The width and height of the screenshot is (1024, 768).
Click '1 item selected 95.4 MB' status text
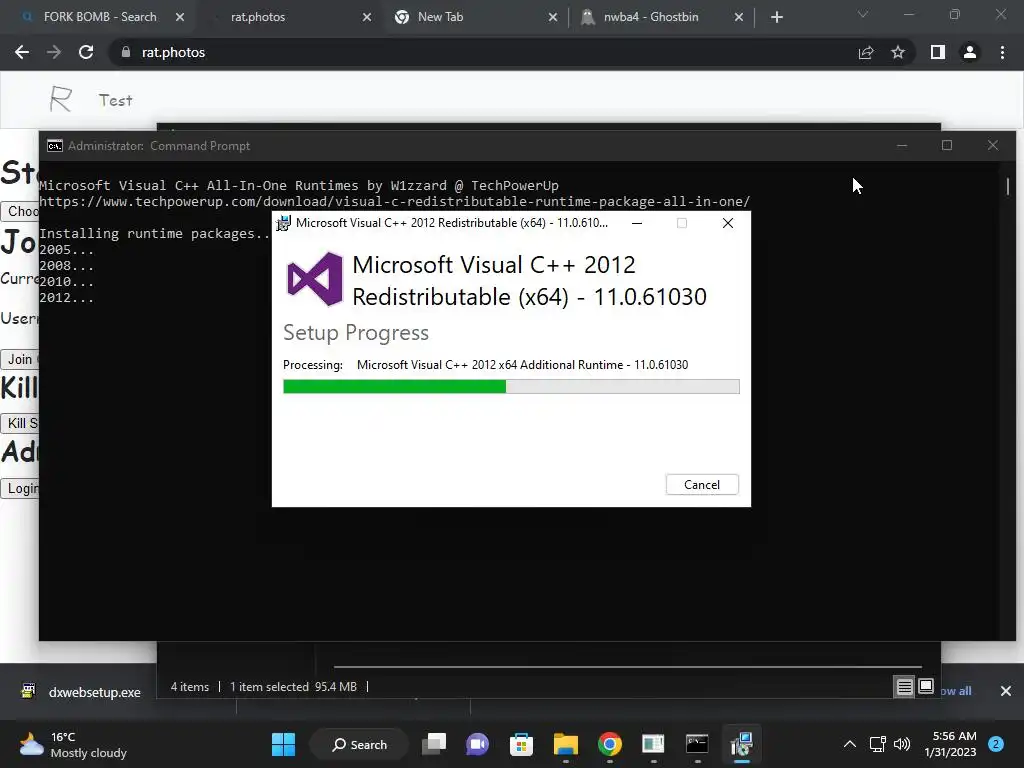pos(293,687)
